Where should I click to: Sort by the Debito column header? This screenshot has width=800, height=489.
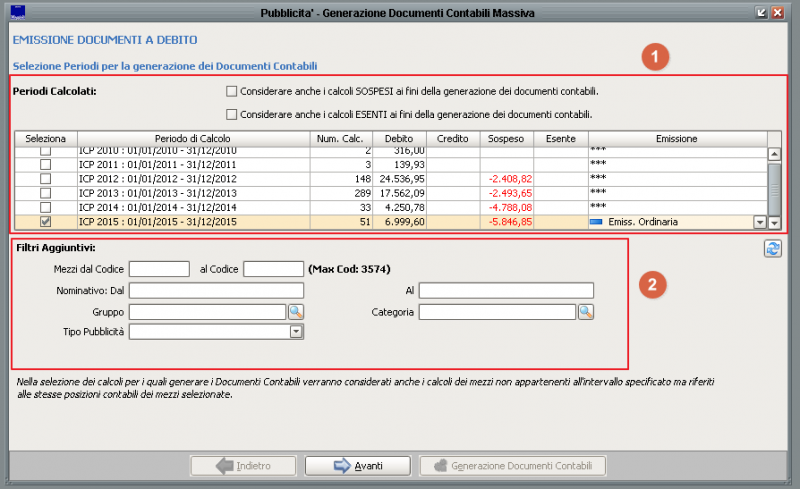point(398,138)
